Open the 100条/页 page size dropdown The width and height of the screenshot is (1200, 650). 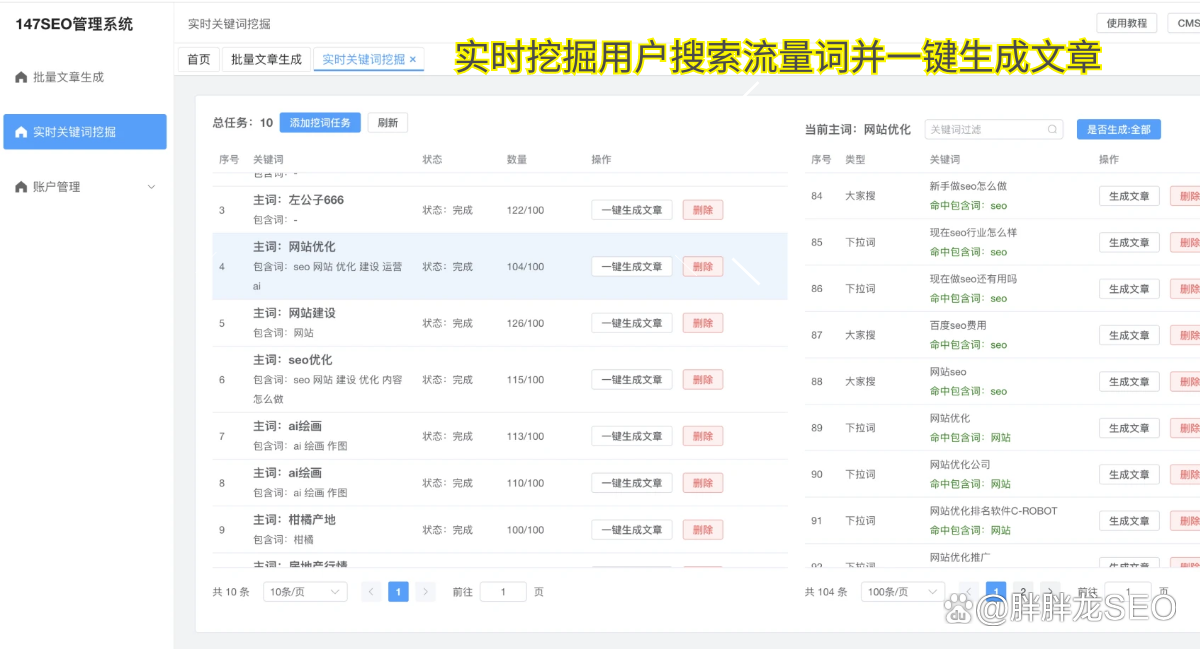(x=903, y=592)
